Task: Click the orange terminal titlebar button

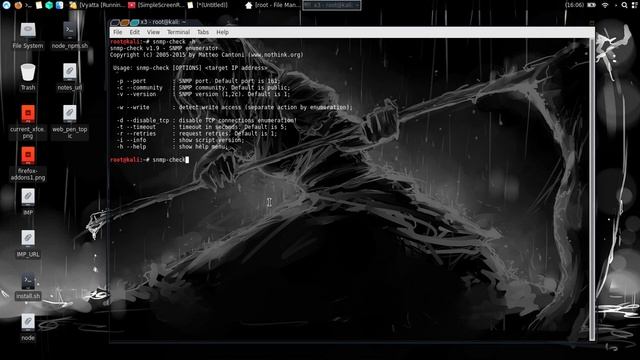Action: pos(125,22)
